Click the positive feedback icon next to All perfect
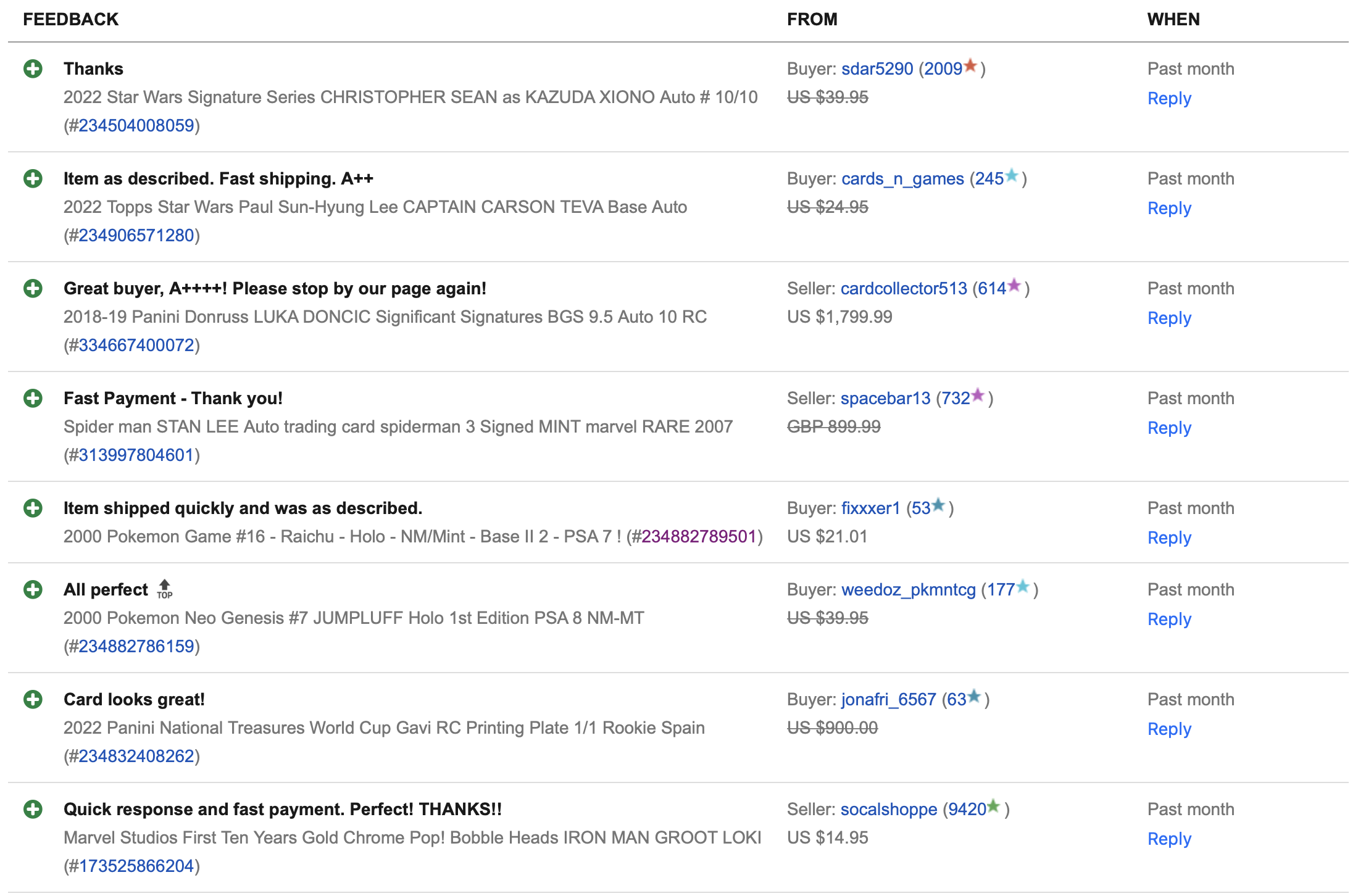This screenshot has height=896, width=1358. 33,589
